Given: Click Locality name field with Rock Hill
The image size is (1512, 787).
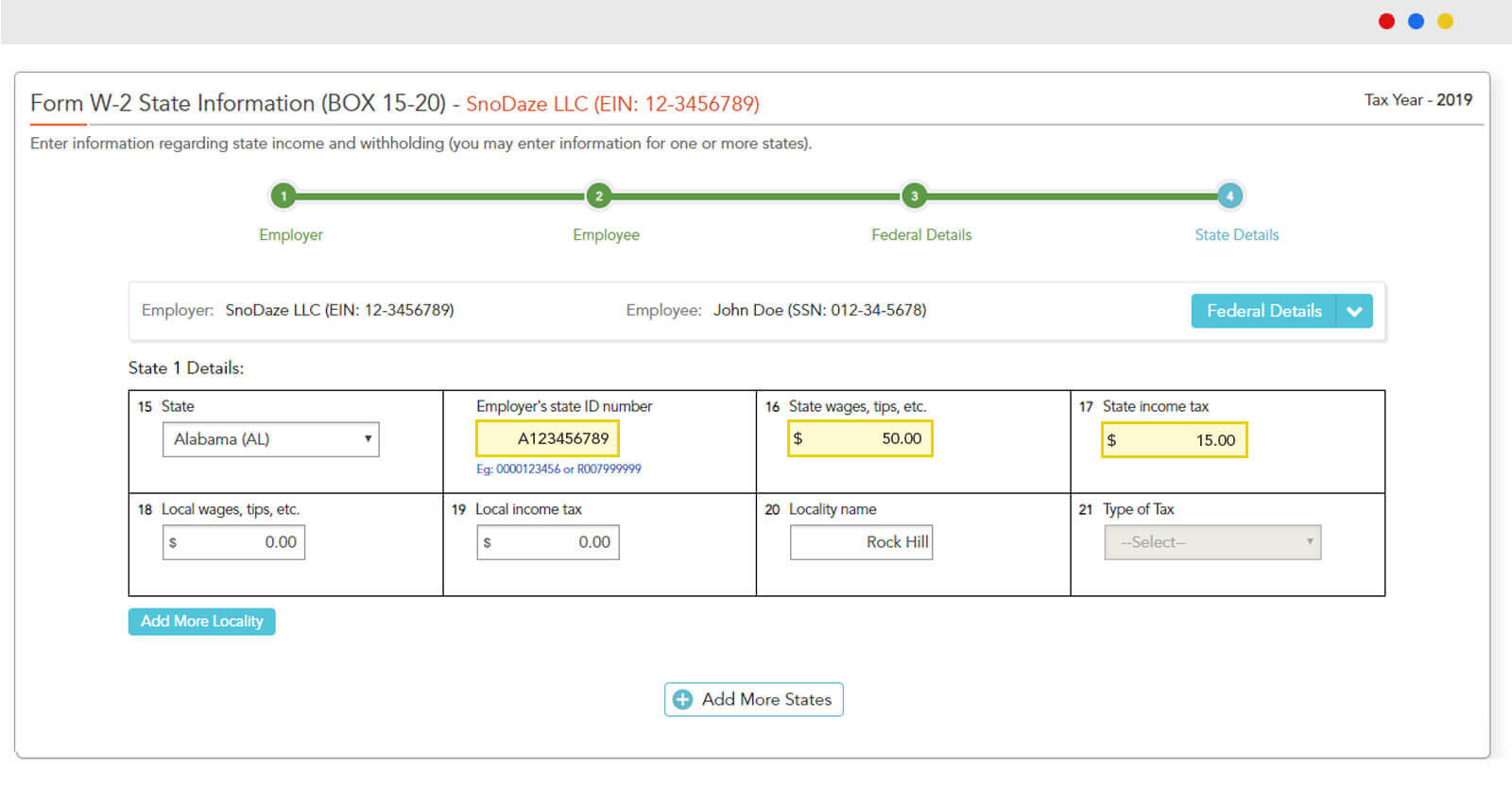Looking at the screenshot, I should click(x=861, y=542).
